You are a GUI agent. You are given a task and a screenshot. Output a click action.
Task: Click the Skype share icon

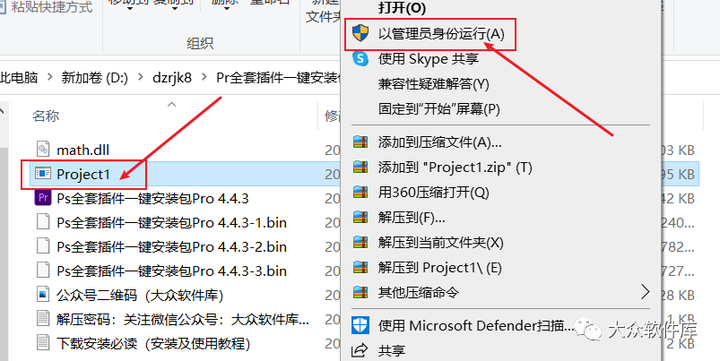coord(360,59)
